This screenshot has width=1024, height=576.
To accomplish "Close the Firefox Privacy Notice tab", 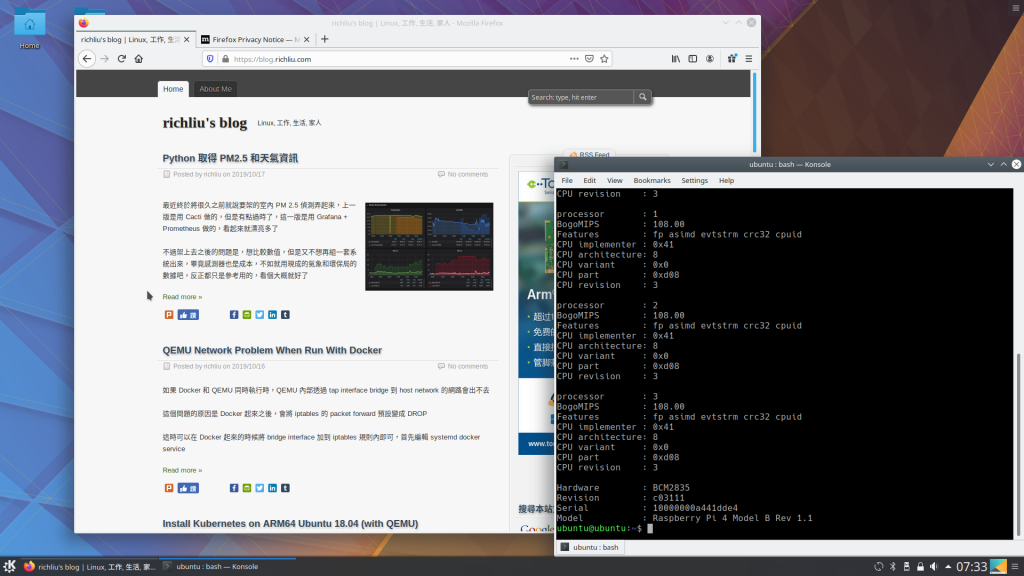I will 307,40.
